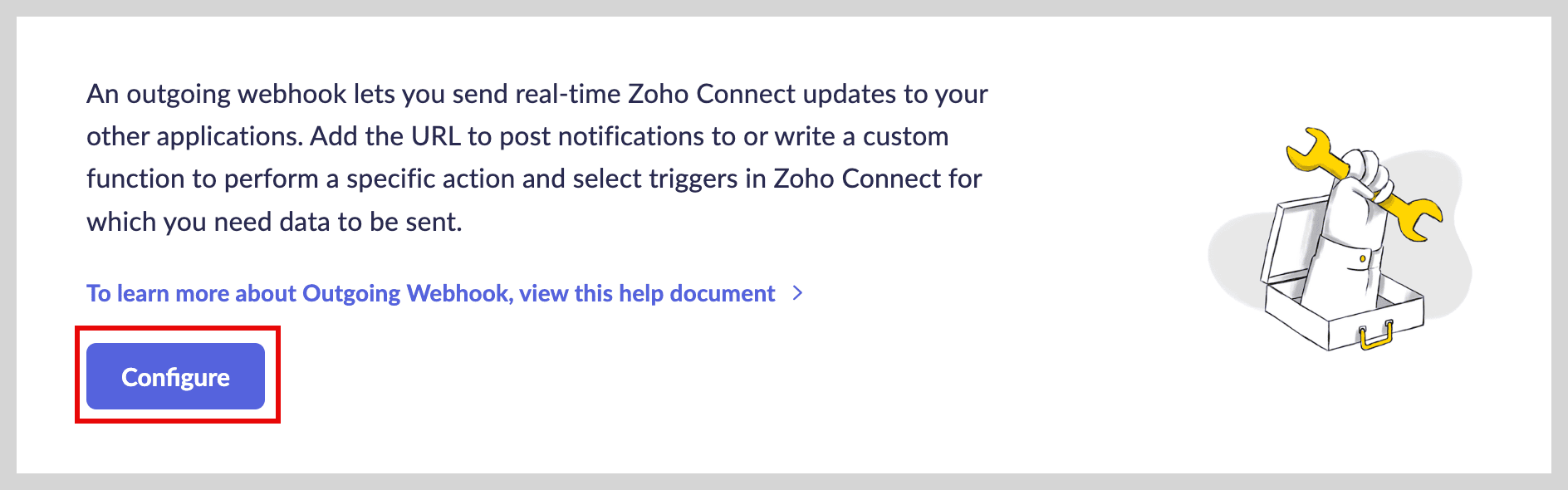Screen dimensions: 1568x490
Task: Click the last line ending "to be sent."
Action: coord(274,222)
